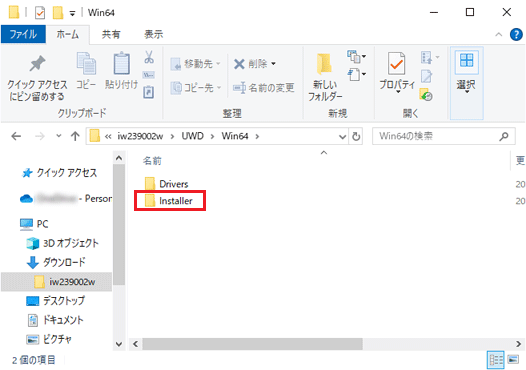This screenshot has height=370, width=526.
Task: Pin to Quick Access ribbon button
Action: click(37, 78)
